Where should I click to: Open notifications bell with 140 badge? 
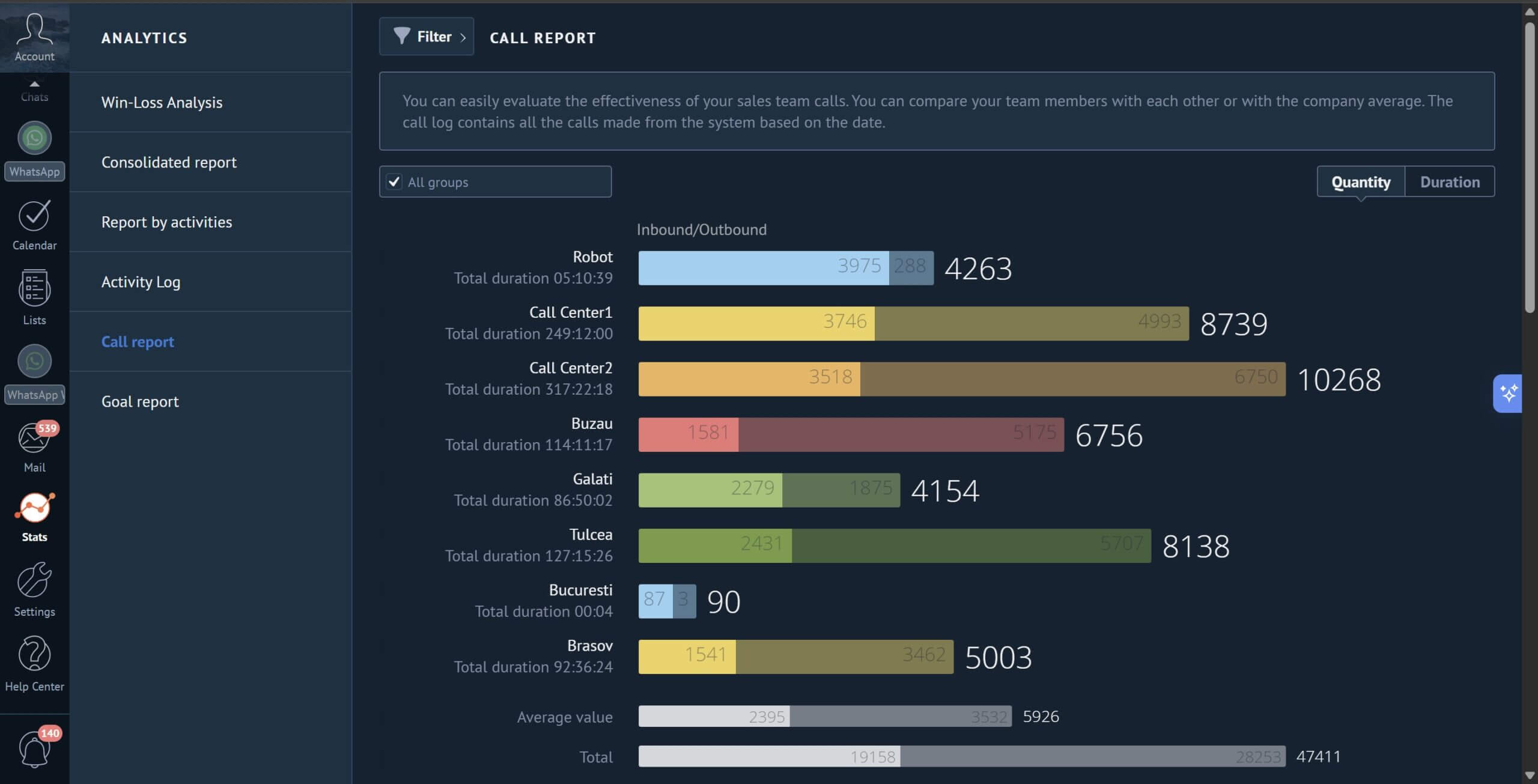click(x=34, y=749)
